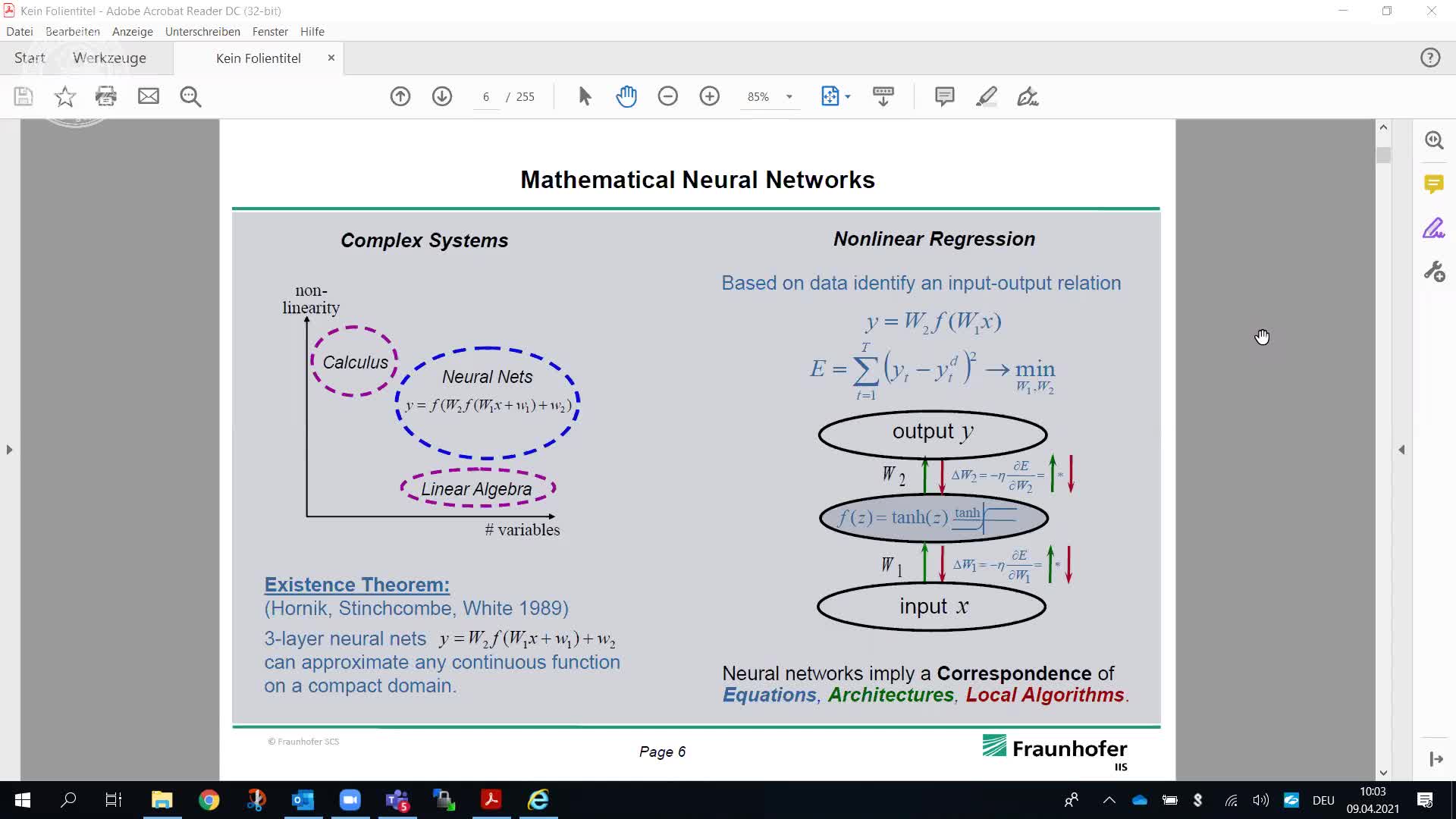Open the sign document tool
This screenshot has width=1456, height=819.
click(1028, 96)
